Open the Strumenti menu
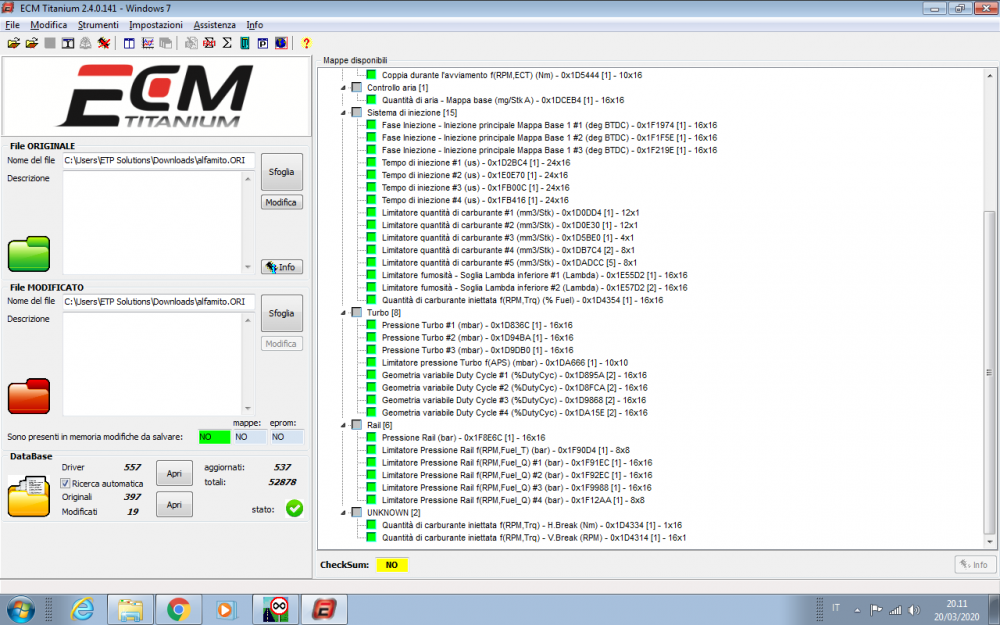 [98, 25]
